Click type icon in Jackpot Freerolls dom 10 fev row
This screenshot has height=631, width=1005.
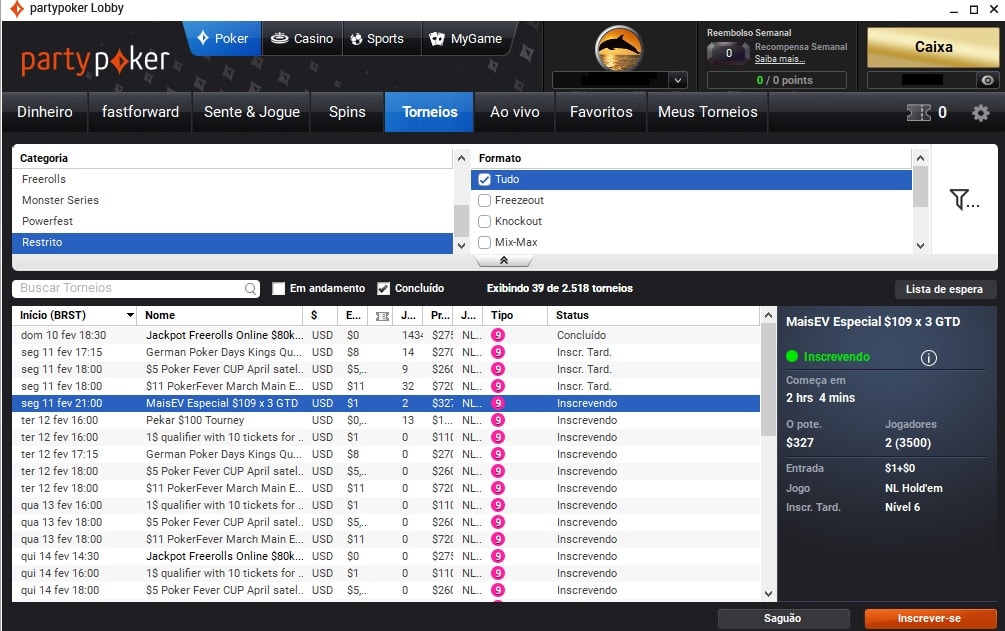(x=498, y=335)
